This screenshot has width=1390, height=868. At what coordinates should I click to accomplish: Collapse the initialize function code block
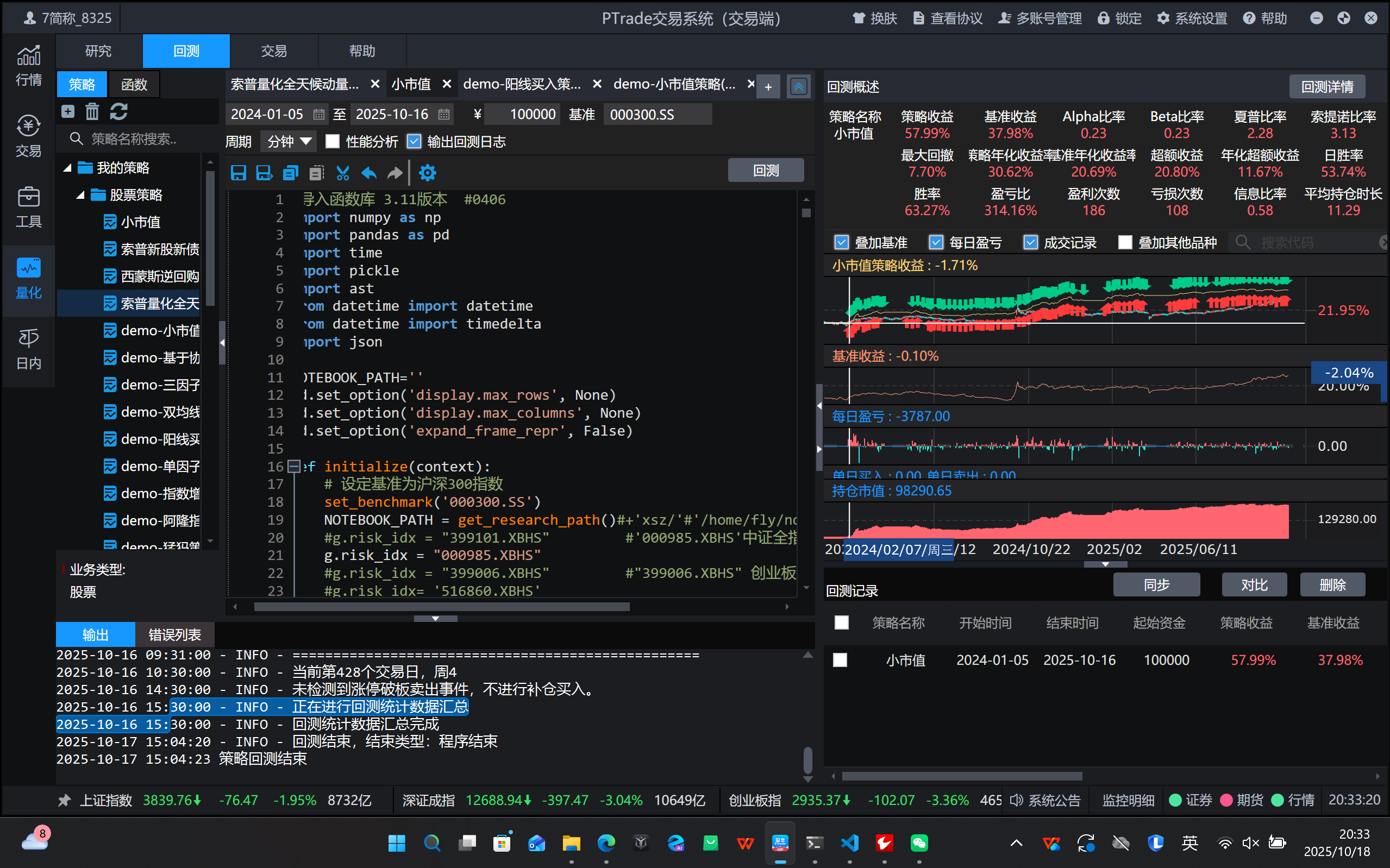click(293, 466)
